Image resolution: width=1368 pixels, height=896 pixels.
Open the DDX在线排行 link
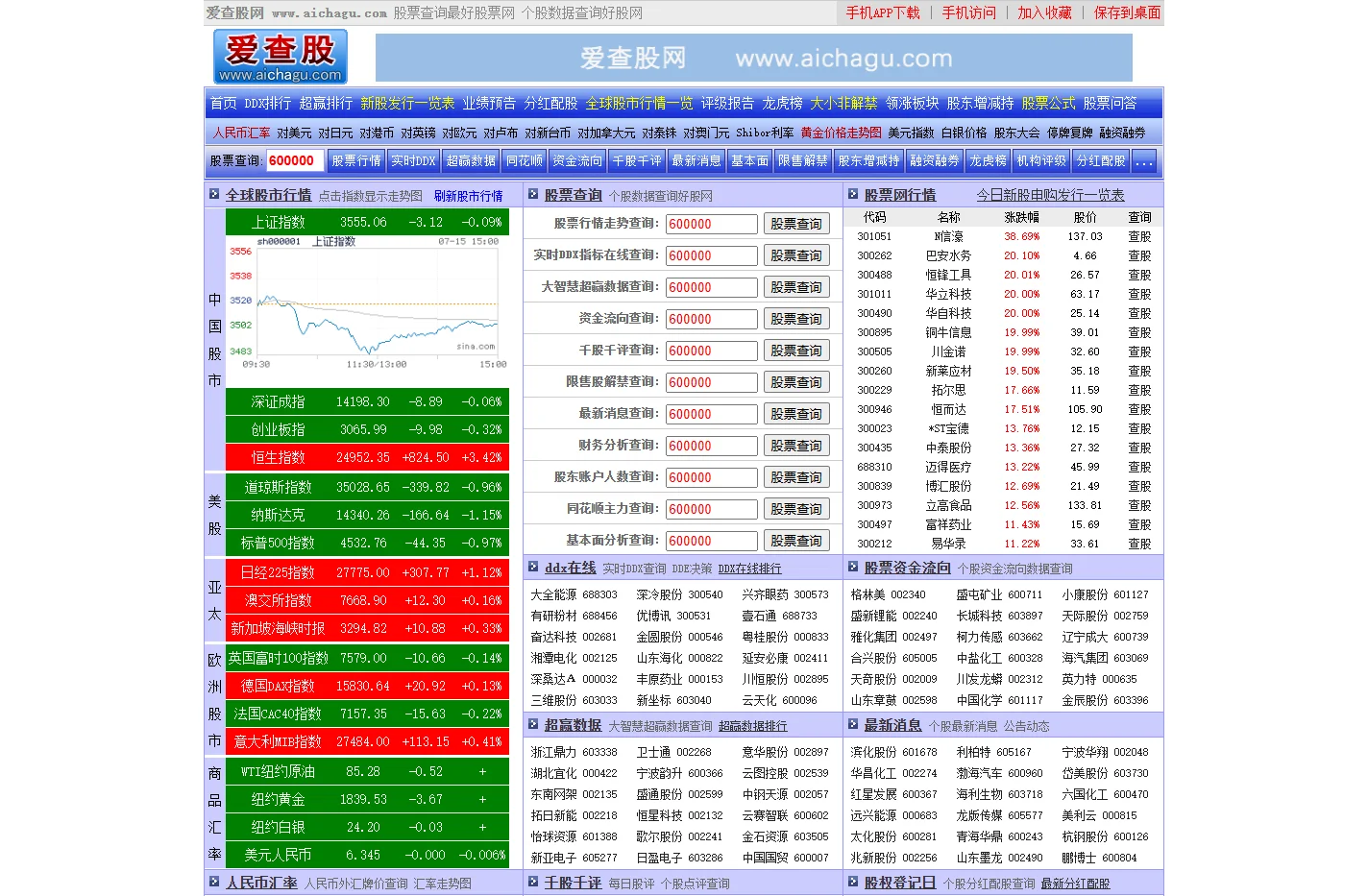[x=749, y=569]
